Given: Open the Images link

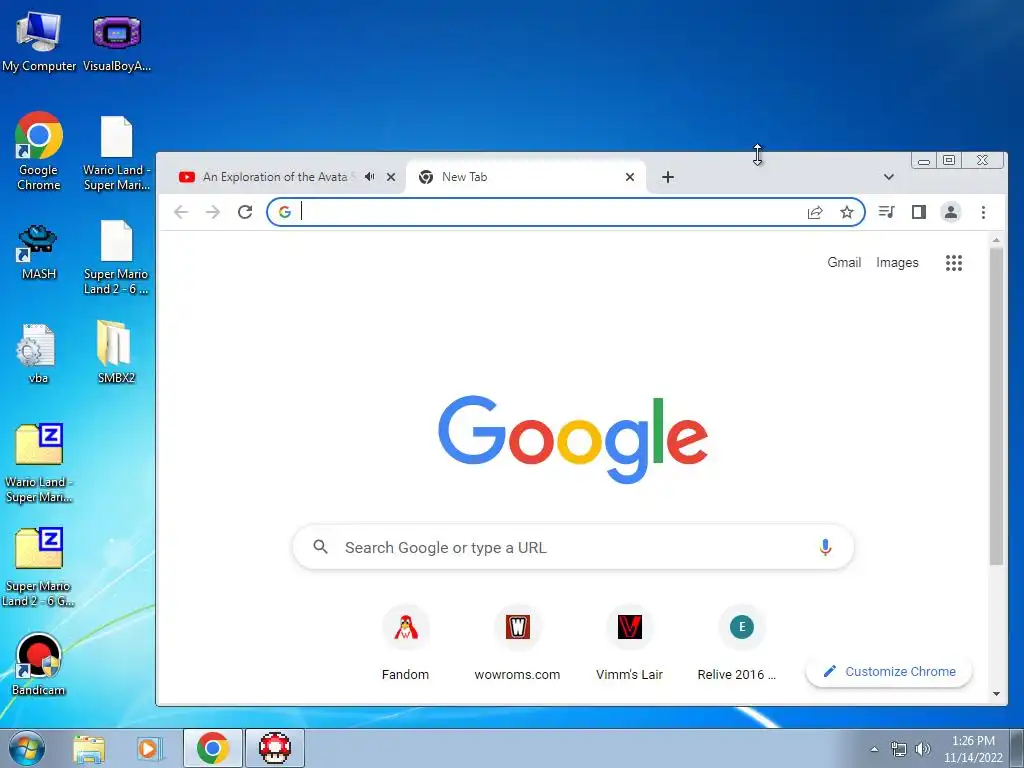Looking at the screenshot, I should click(x=897, y=263).
